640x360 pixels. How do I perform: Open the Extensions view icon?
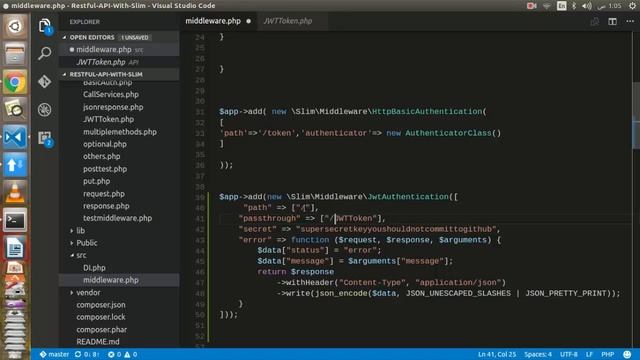click(45, 138)
